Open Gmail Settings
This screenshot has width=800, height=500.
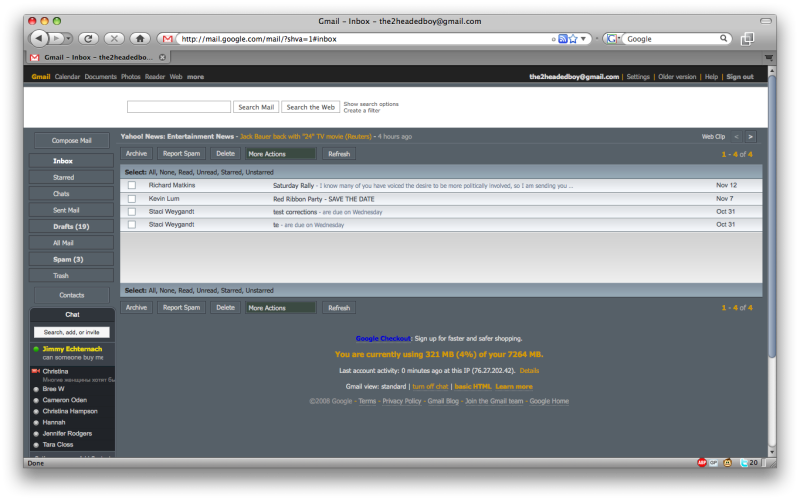tap(638, 77)
